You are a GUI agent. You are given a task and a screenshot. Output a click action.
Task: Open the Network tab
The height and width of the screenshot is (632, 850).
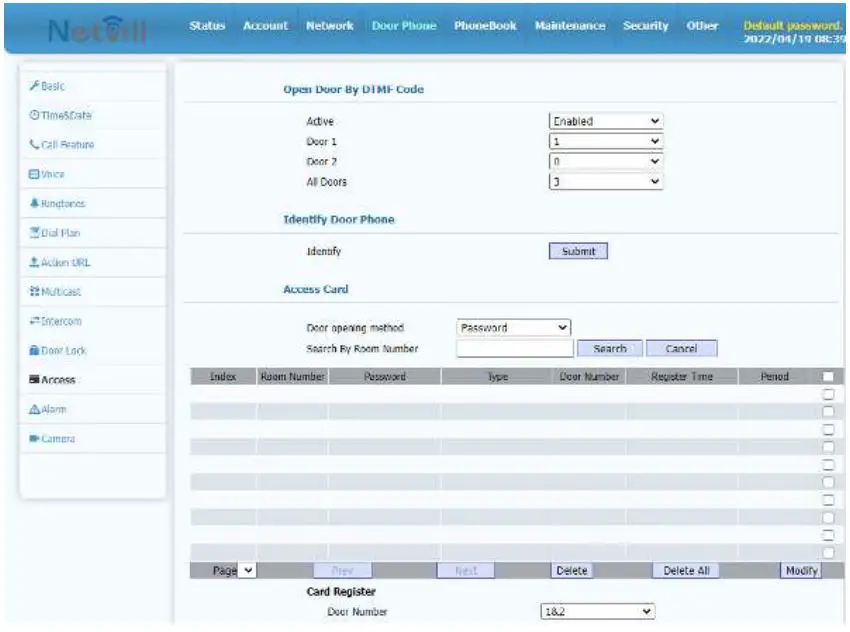click(330, 25)
